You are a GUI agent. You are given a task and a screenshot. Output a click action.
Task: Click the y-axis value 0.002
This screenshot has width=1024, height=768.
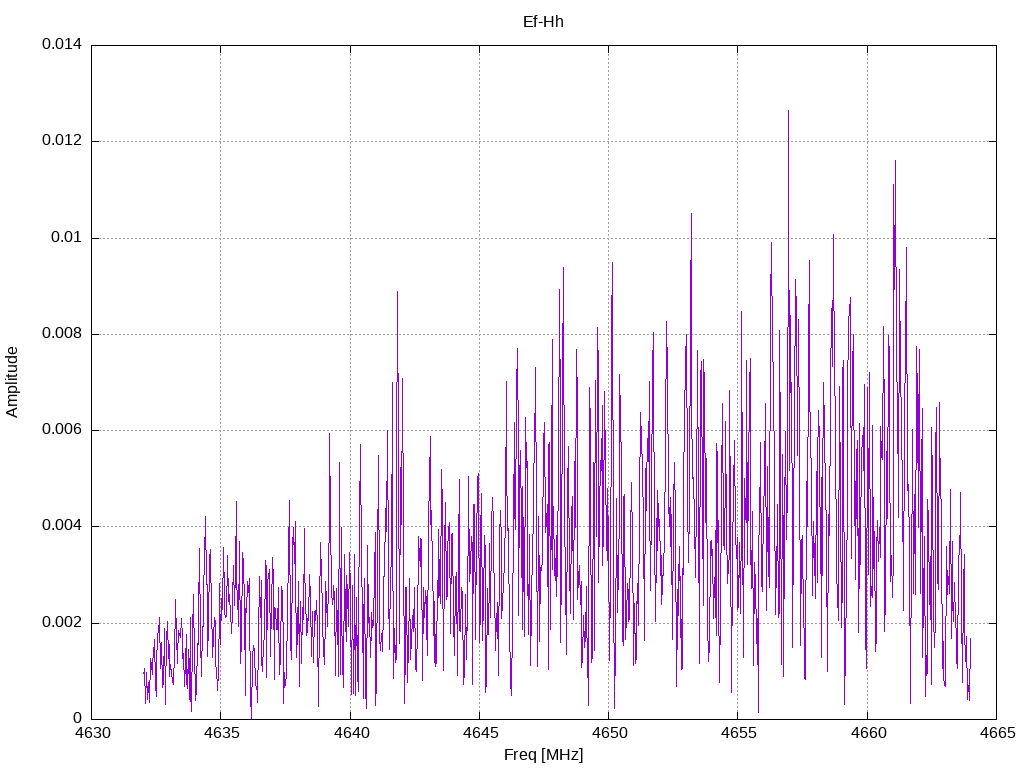tap(62, 622)
